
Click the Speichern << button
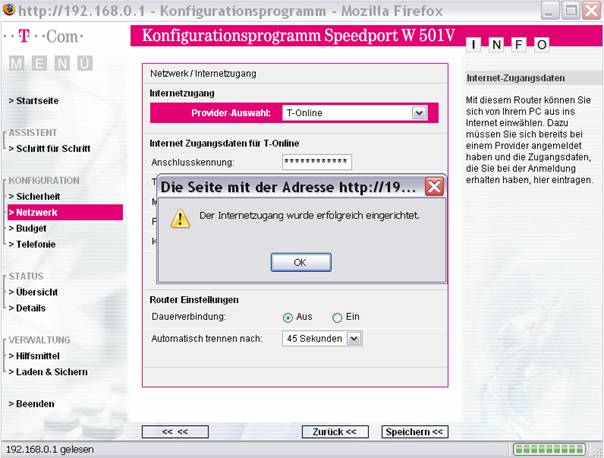414,432
